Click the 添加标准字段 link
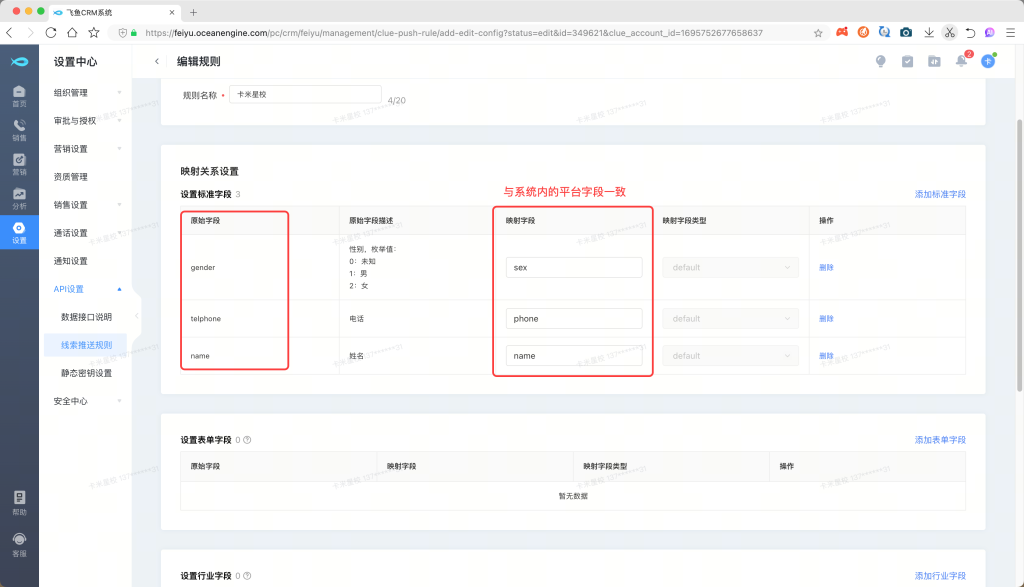This screenshot has height=587, width=1024. pyautogui.click(x=940, y=194)
